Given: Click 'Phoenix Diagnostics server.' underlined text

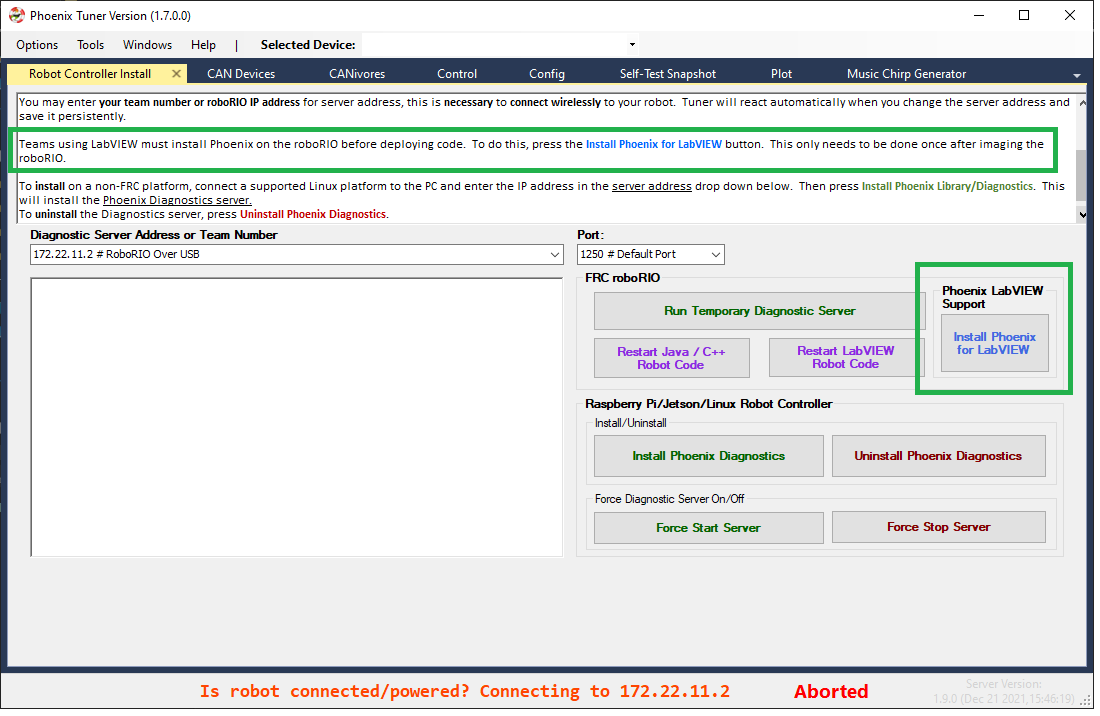Looking at the screenshot, I should 177,200.
